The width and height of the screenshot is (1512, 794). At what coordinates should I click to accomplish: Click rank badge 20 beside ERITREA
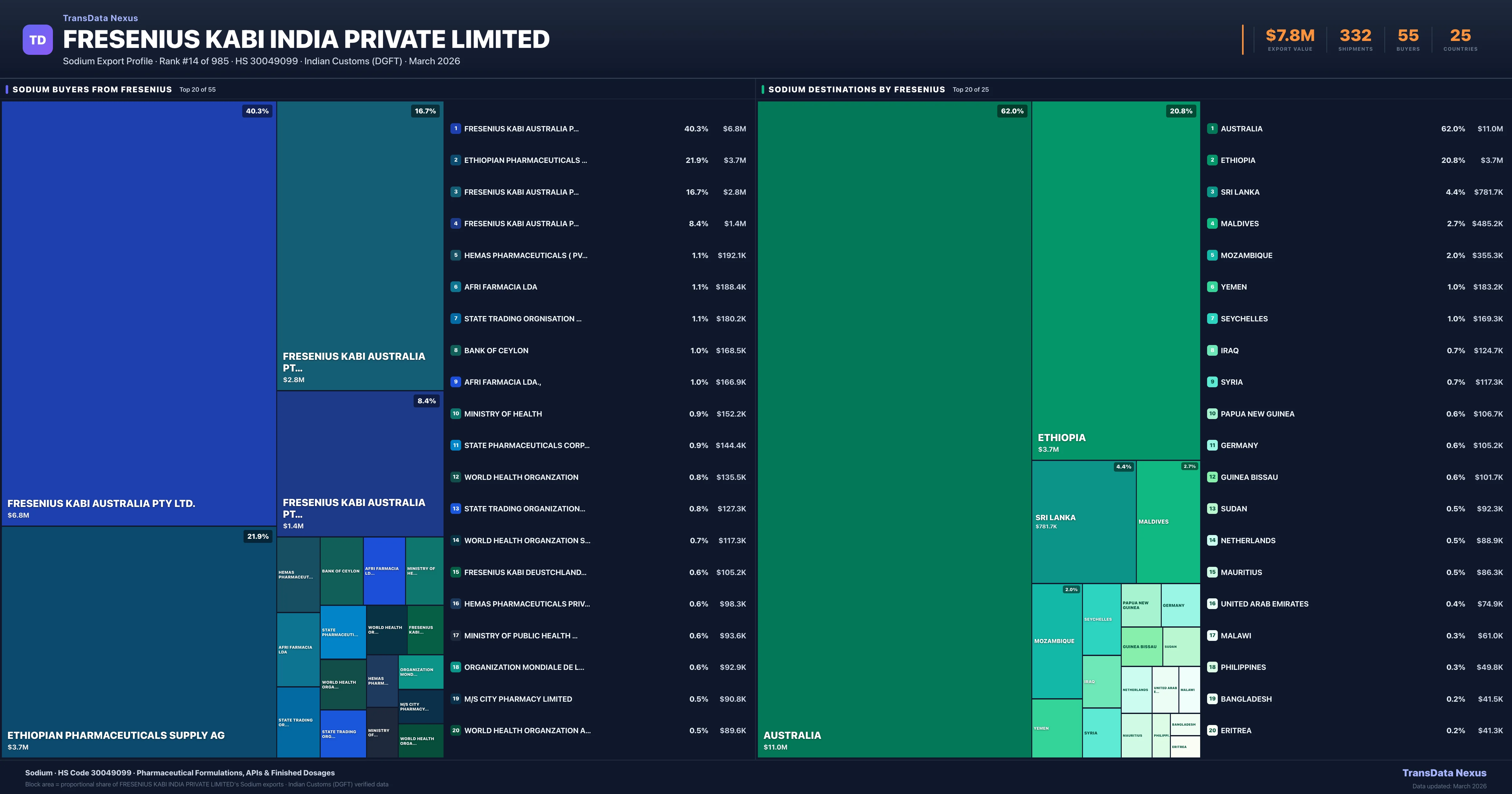[1213, 730]
